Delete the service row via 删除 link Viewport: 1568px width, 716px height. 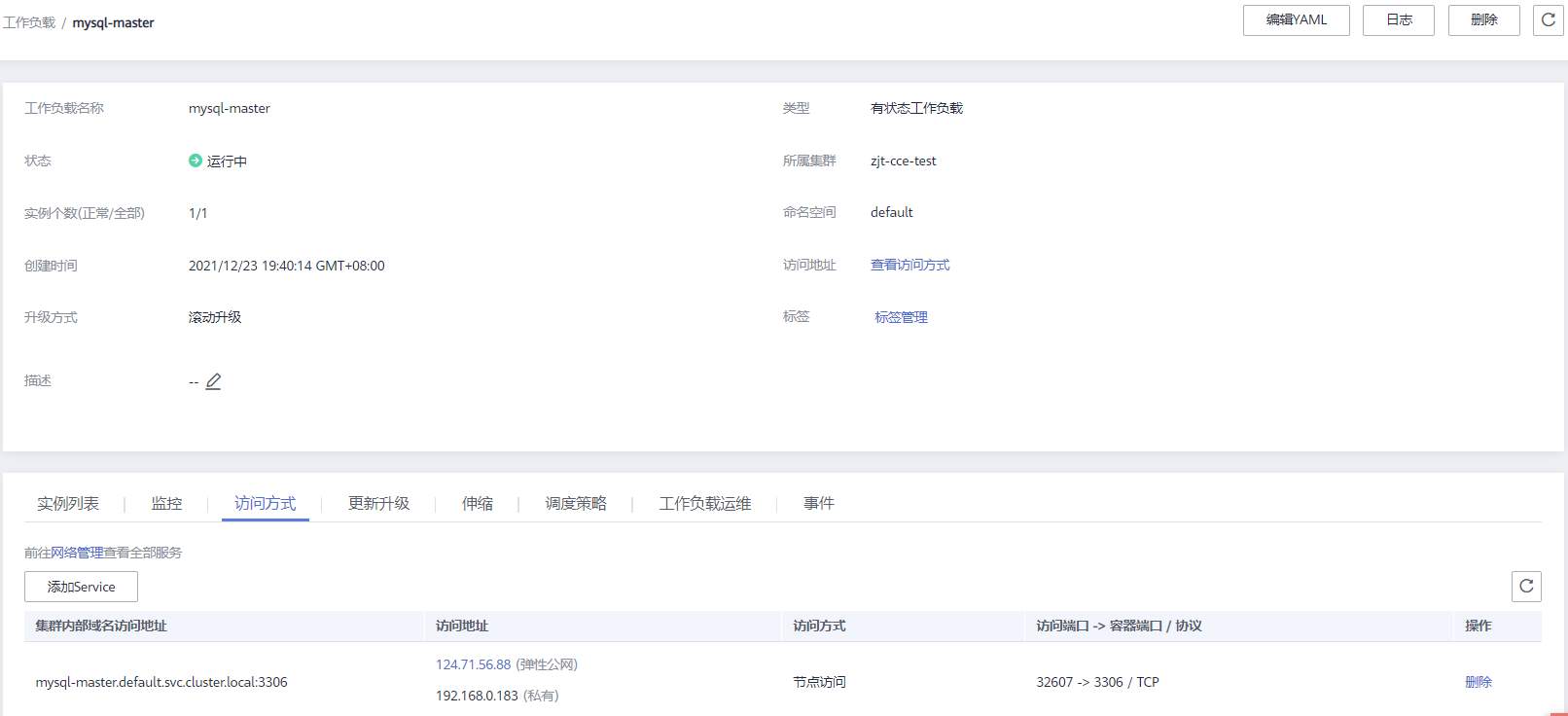tap(1478, 682)
